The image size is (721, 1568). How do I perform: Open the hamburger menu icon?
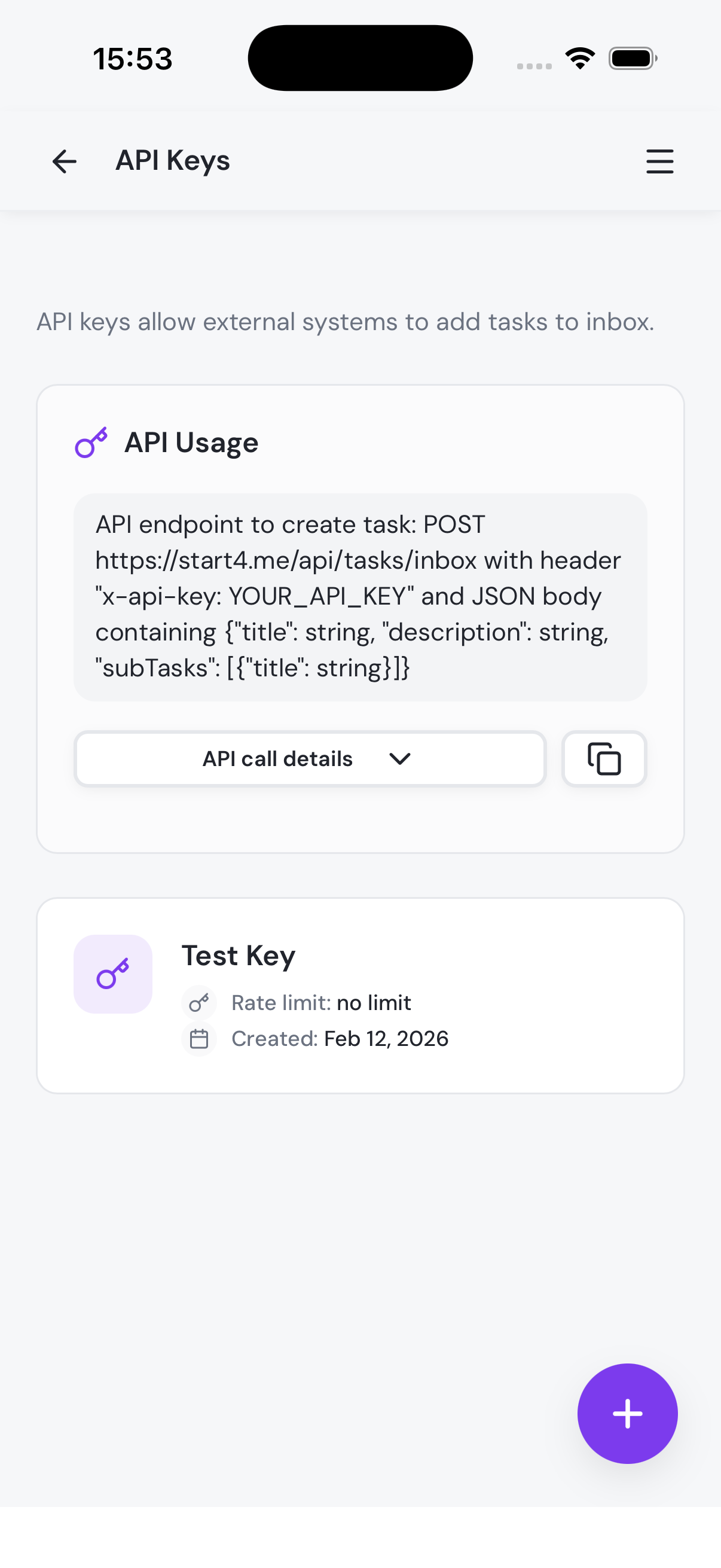[659, 161]
